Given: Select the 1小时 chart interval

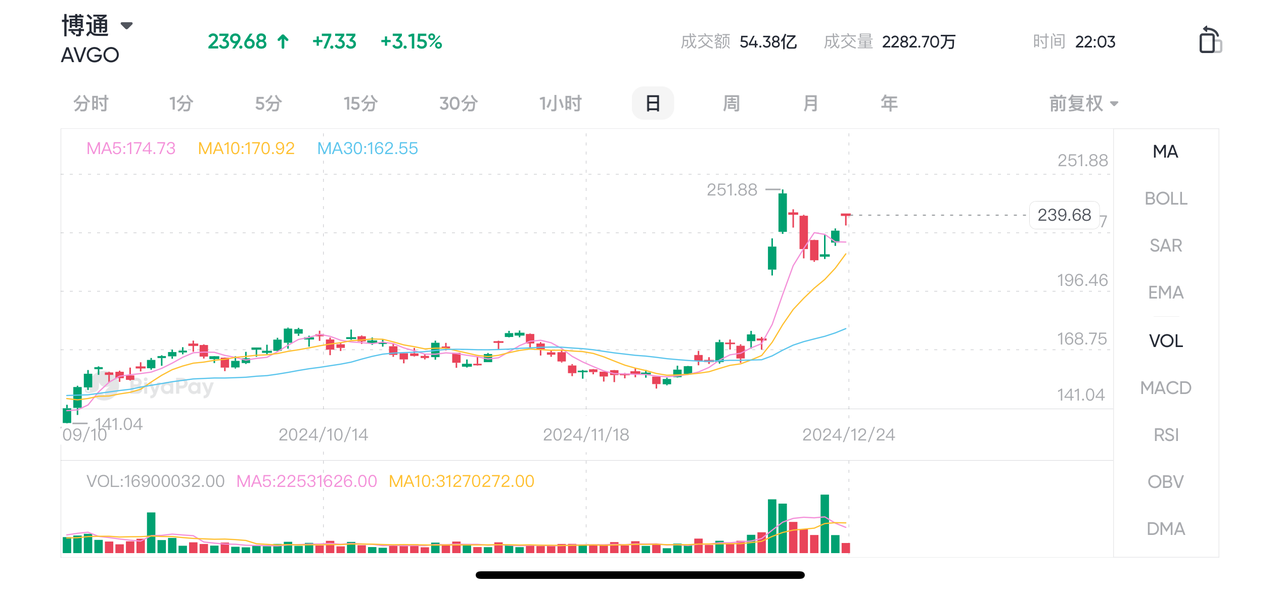Looking at the screenshot, I should pyautogui.click(x=560, y=103).
